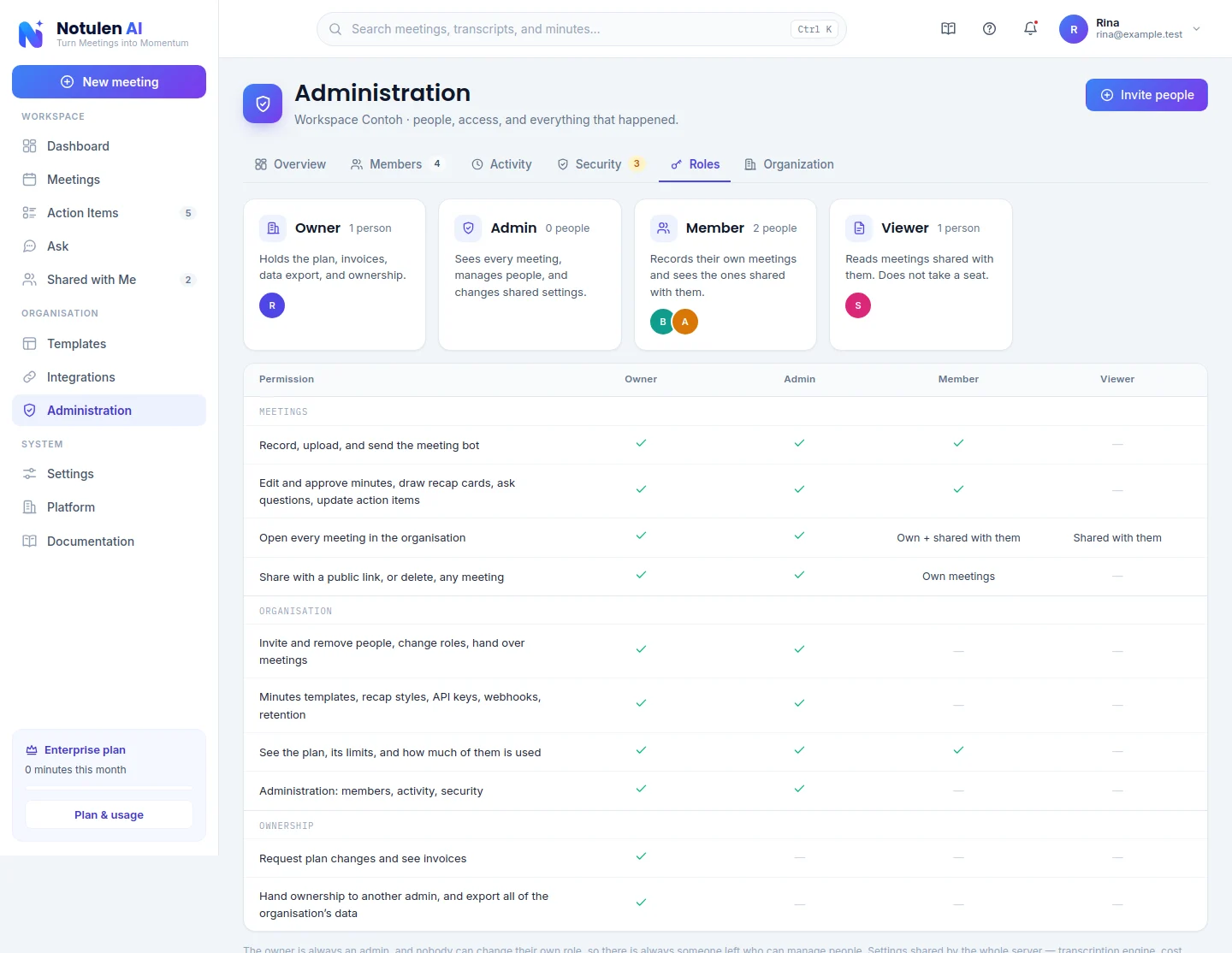Screen dimensions: 1232x953
Task: Click the Administration shield header icon
Action: click(263, 104)
